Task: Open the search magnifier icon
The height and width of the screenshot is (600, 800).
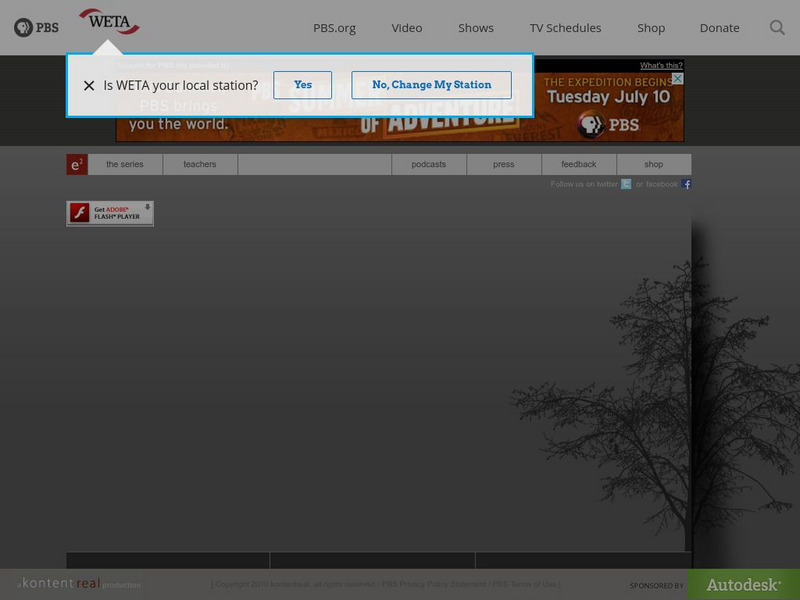Action: tap(777, 28)
